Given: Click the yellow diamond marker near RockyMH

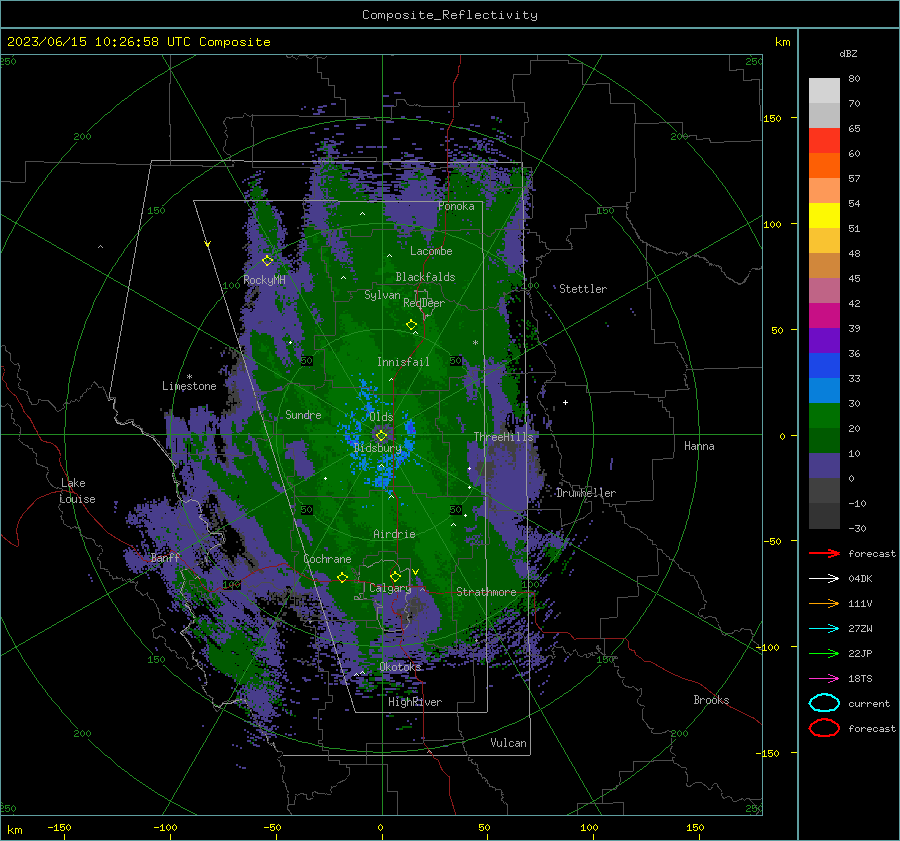Looking at the screenshot, I should coord(267,261).
